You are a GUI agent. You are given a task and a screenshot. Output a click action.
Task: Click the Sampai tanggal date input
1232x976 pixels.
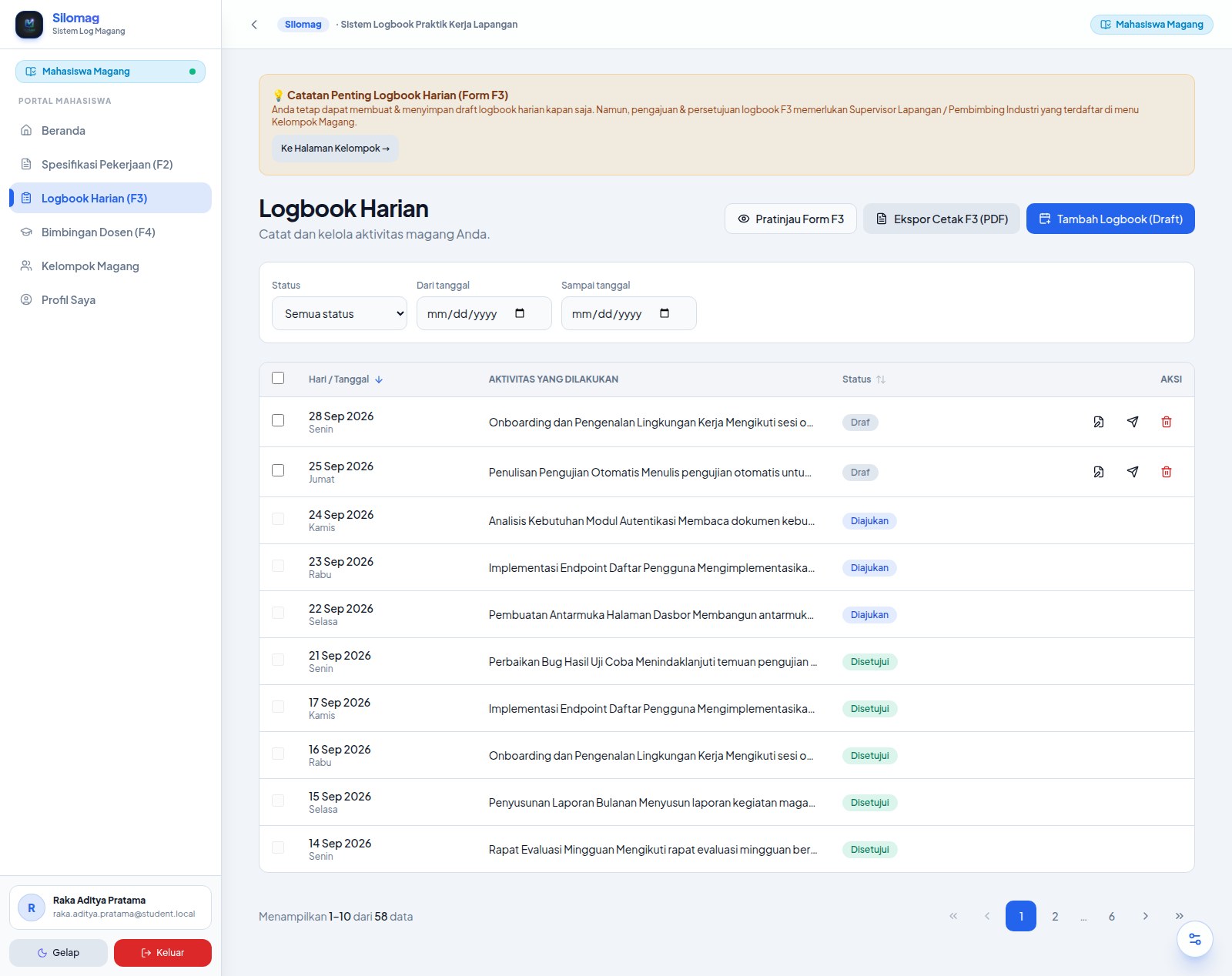[x=629, y=313]
